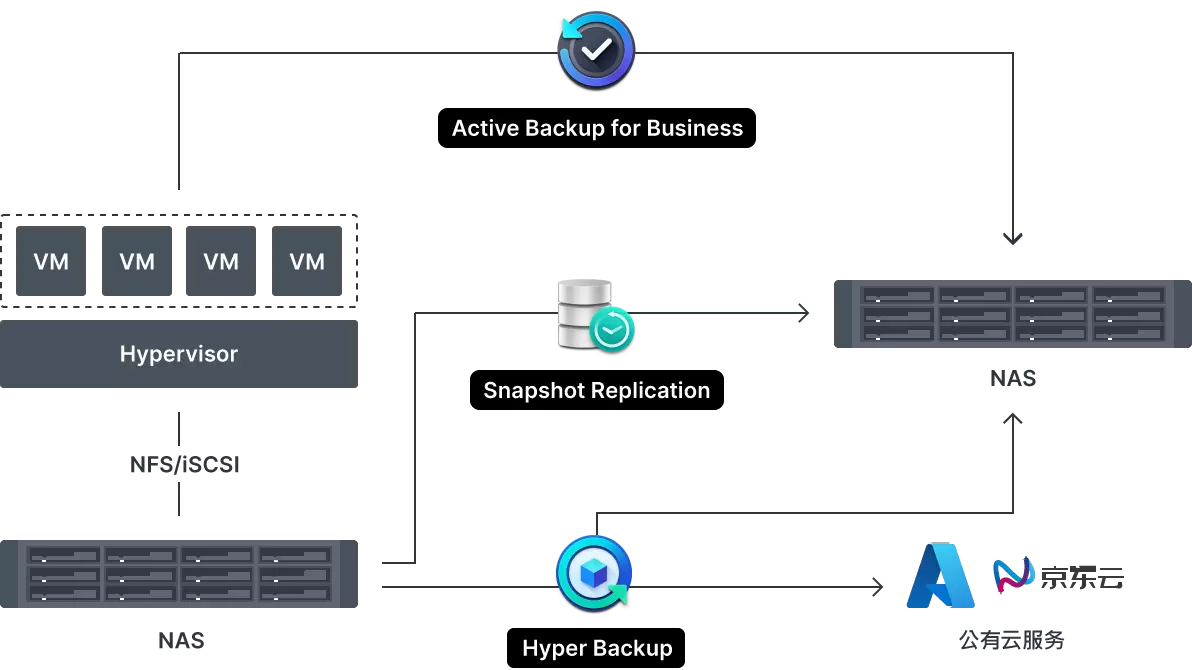Click the source NAS rack device below Hypervisor
This screenshot has height=670, width=1192.
[x=179, y=574]
